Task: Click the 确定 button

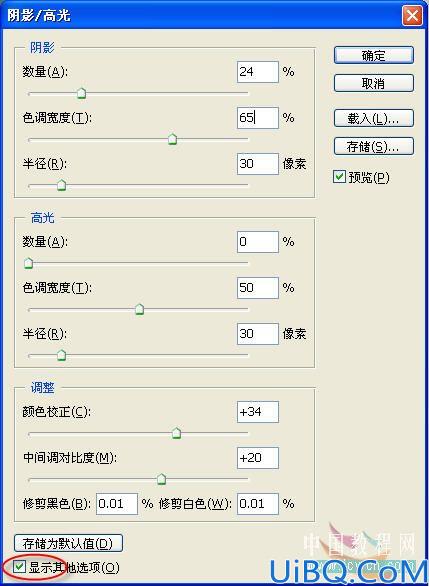Action: pyautogui.click(x=374, y=55)
